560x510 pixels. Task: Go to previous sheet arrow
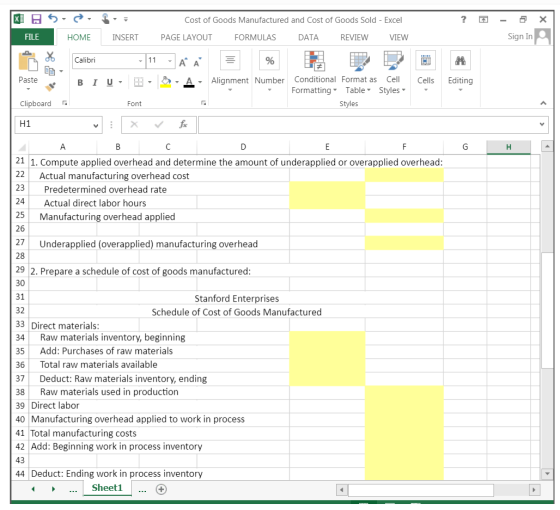33,489
